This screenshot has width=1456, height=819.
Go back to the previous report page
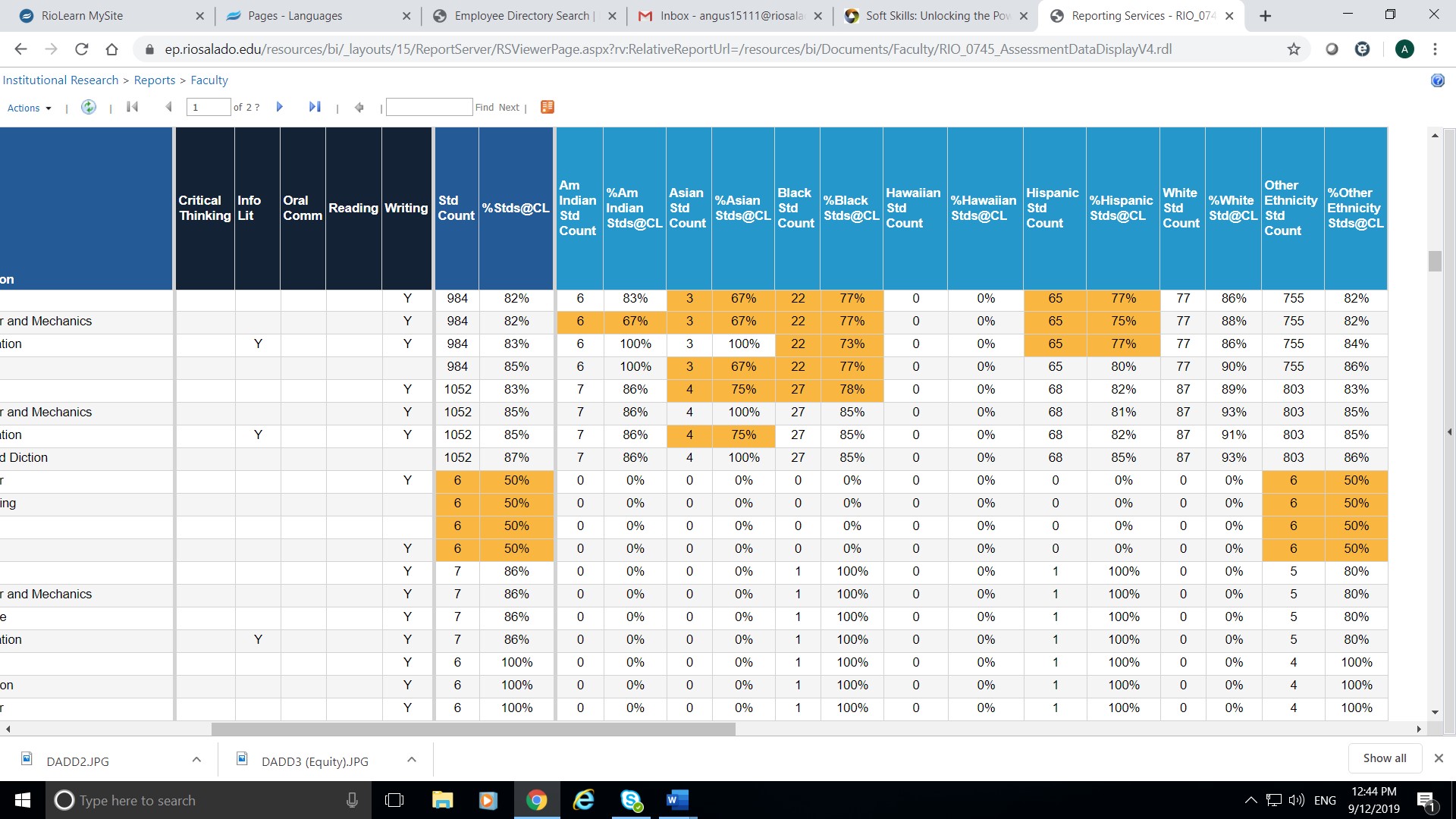(x=169, y=107)
